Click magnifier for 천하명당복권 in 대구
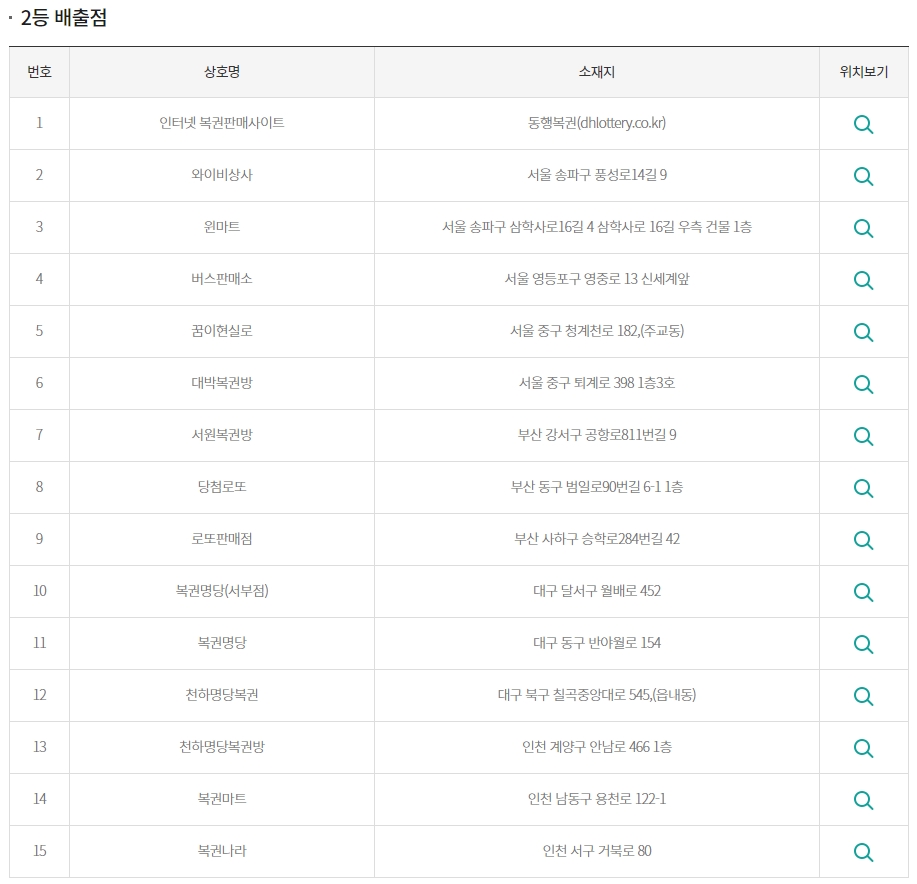Image resolution: width=917 pixels, height=884 pixels. 863,696
